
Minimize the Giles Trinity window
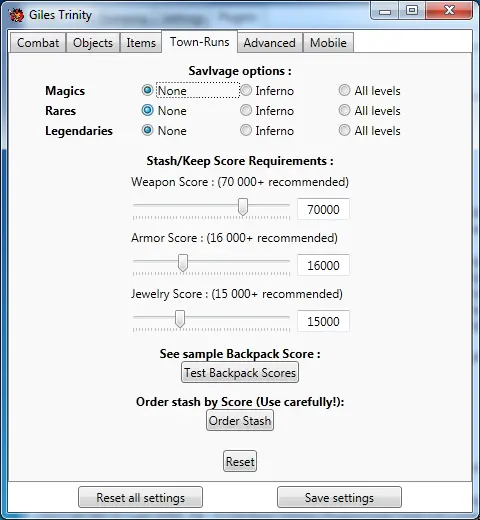coord(385,11)
